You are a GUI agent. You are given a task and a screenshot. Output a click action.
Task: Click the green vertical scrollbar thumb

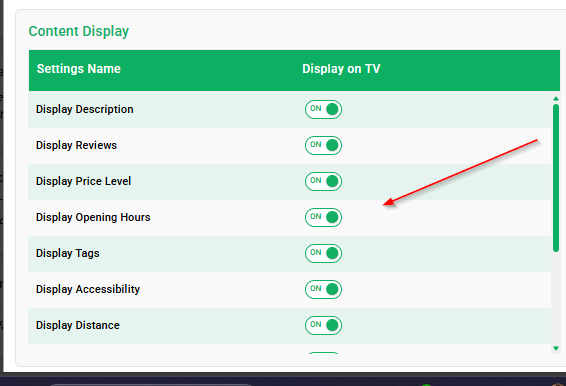point(556,178)
